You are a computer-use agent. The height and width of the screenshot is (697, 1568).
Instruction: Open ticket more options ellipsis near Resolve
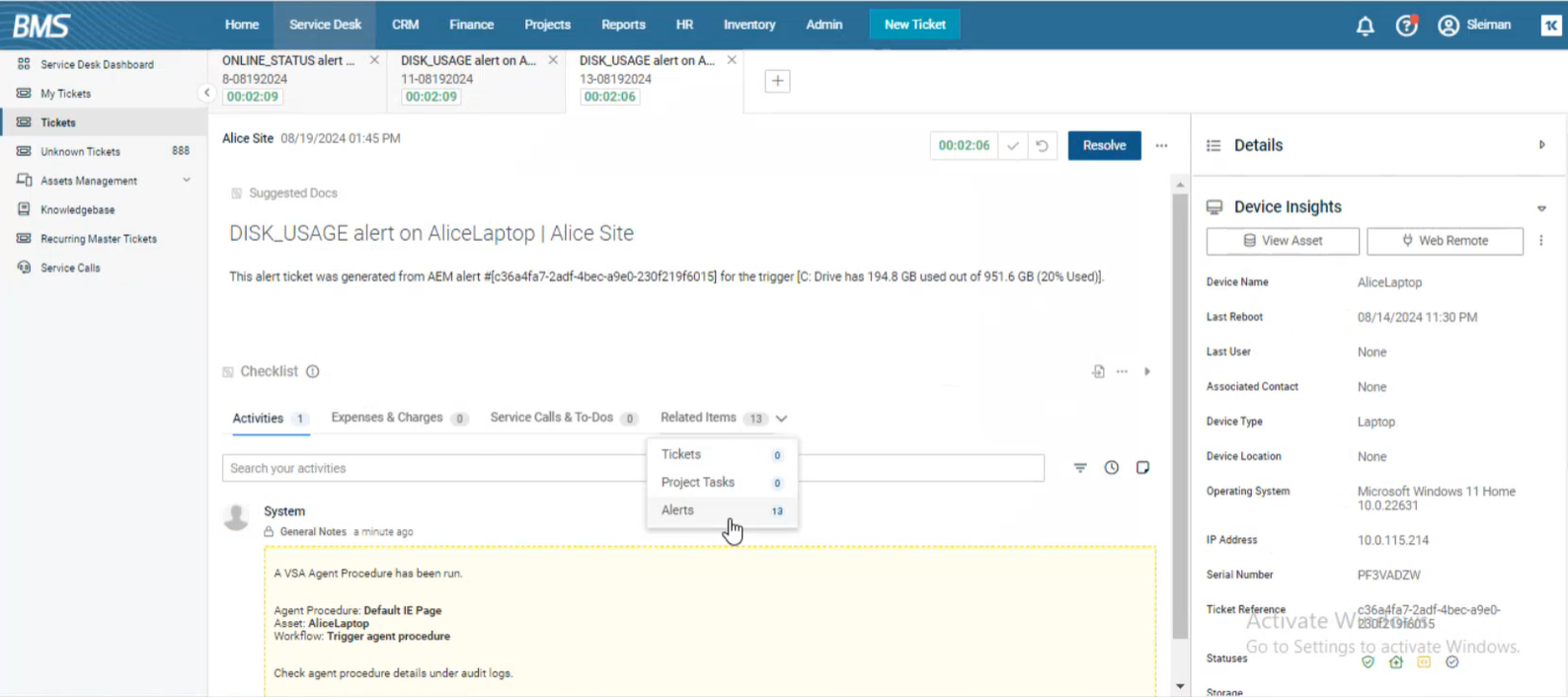tap(1161, 146)
